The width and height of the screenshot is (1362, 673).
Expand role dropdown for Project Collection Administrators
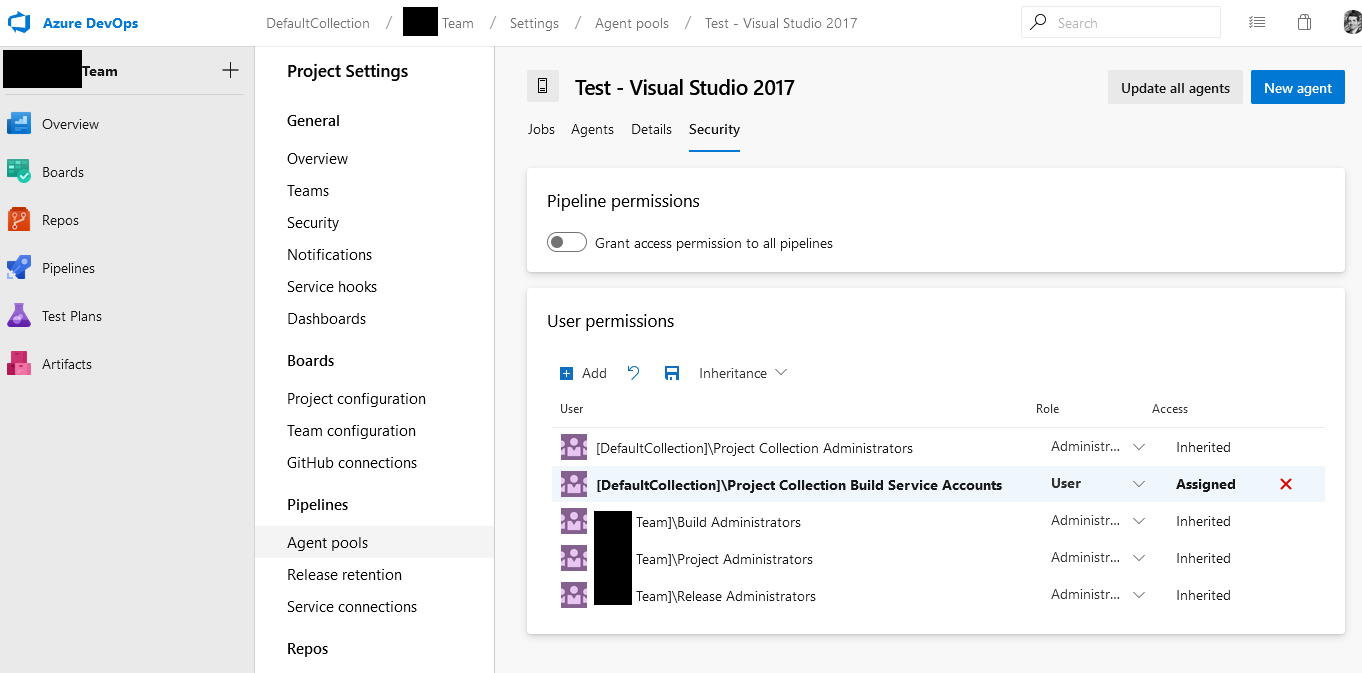pyautogui.click(x=1138, y=447)
